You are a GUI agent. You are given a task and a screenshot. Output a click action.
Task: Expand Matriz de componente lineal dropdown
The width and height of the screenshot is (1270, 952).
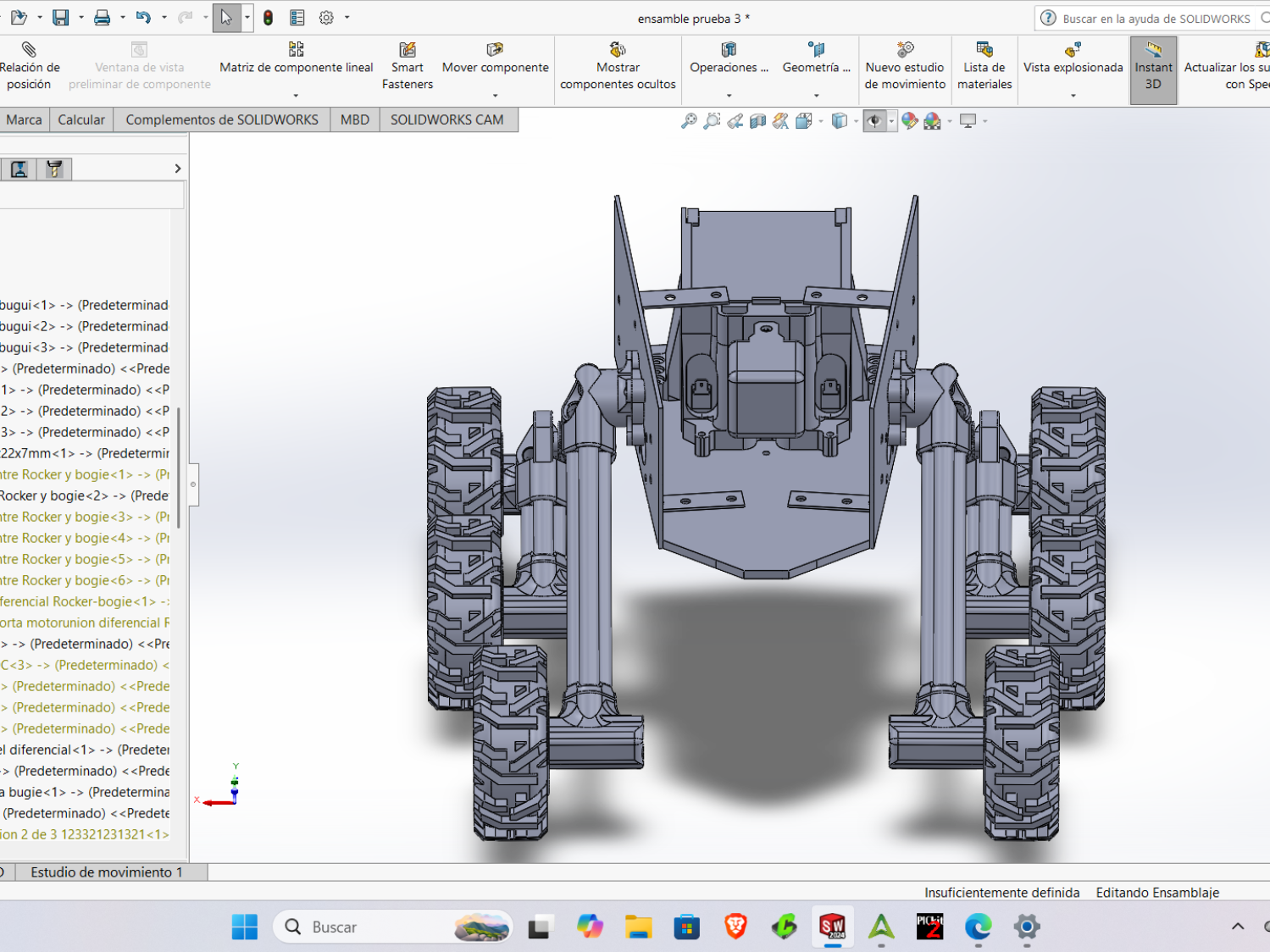coord(296,96)
